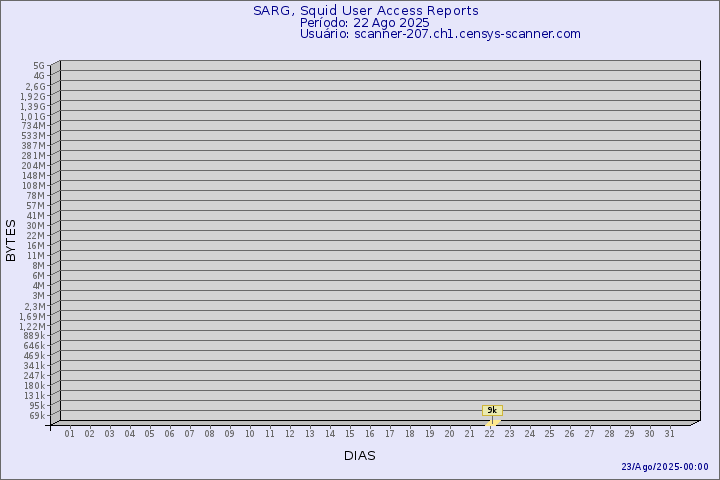The width and height of the screenshot is (720, 480).
Task: Click the 'Período: 22 Ago 2025' line
Action: coord(365,23)
